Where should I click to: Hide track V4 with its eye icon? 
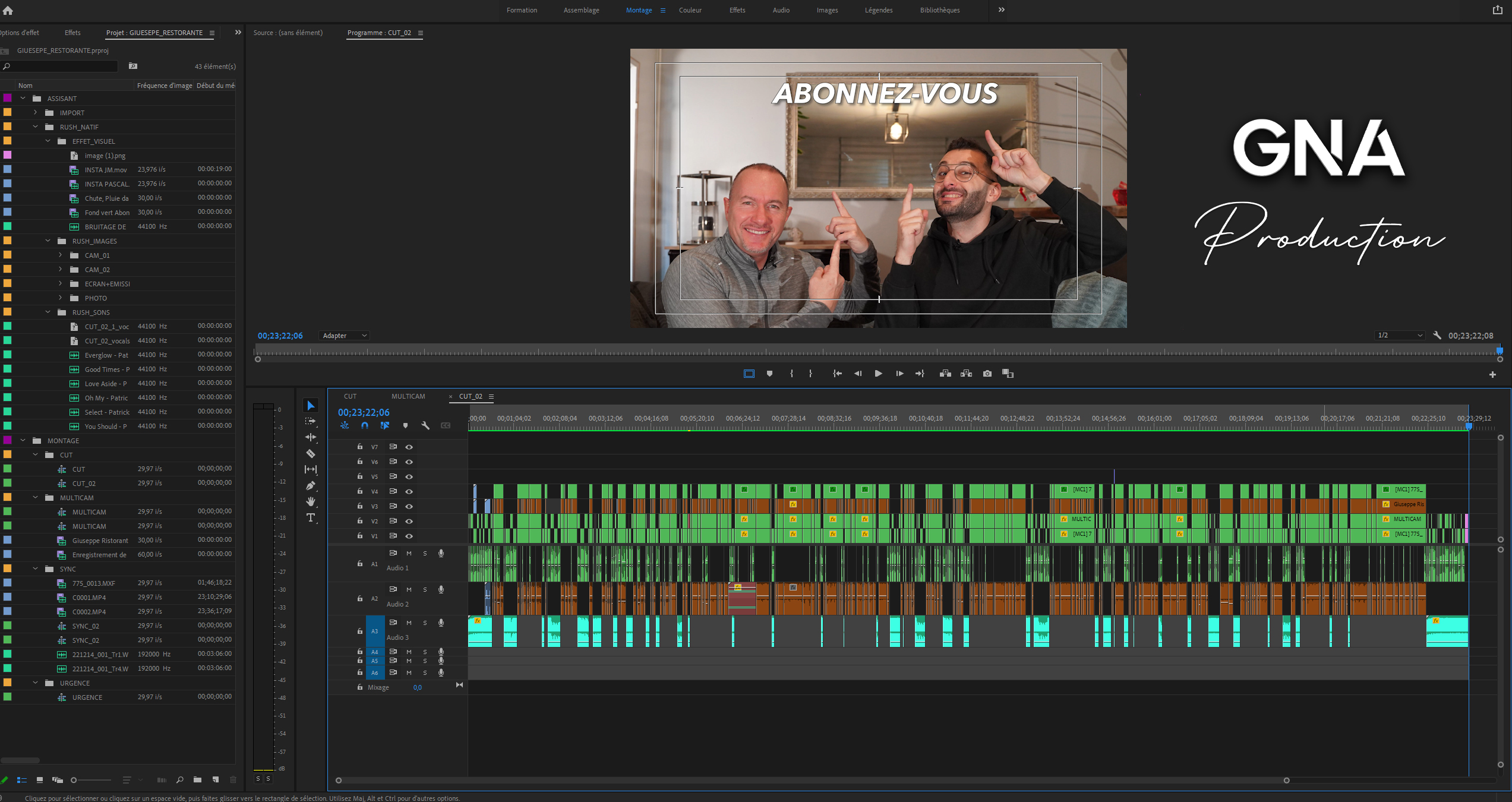coord(409,491)
